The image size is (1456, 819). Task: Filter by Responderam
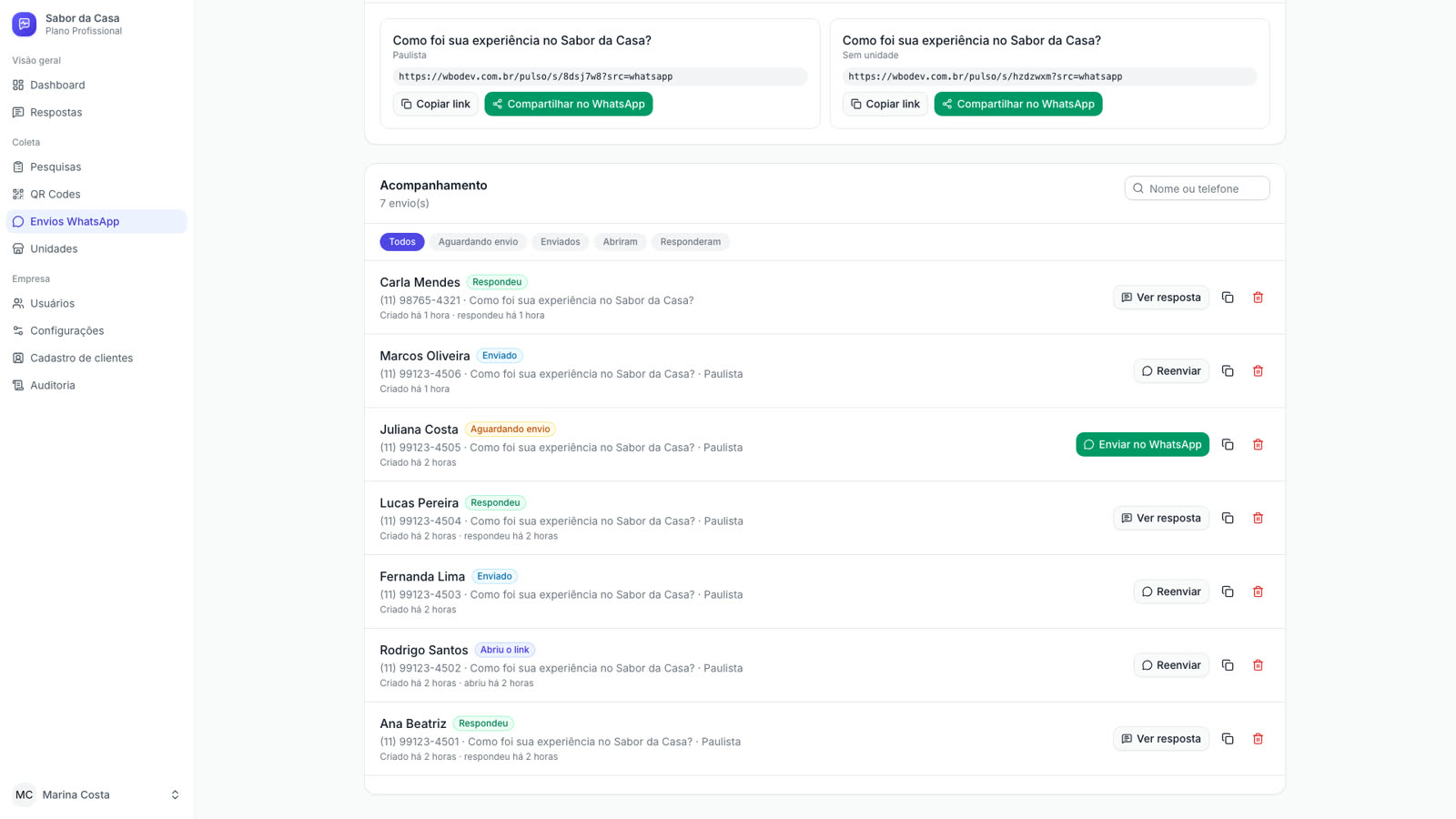point(690,242)
